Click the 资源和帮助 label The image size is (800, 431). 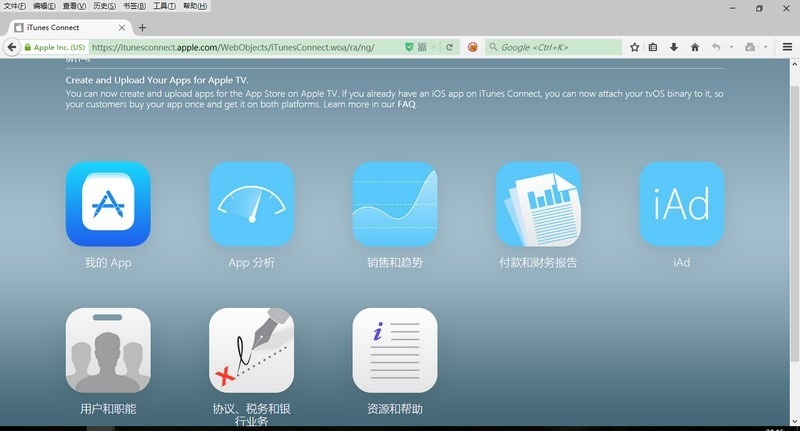[x=395, y=409]
